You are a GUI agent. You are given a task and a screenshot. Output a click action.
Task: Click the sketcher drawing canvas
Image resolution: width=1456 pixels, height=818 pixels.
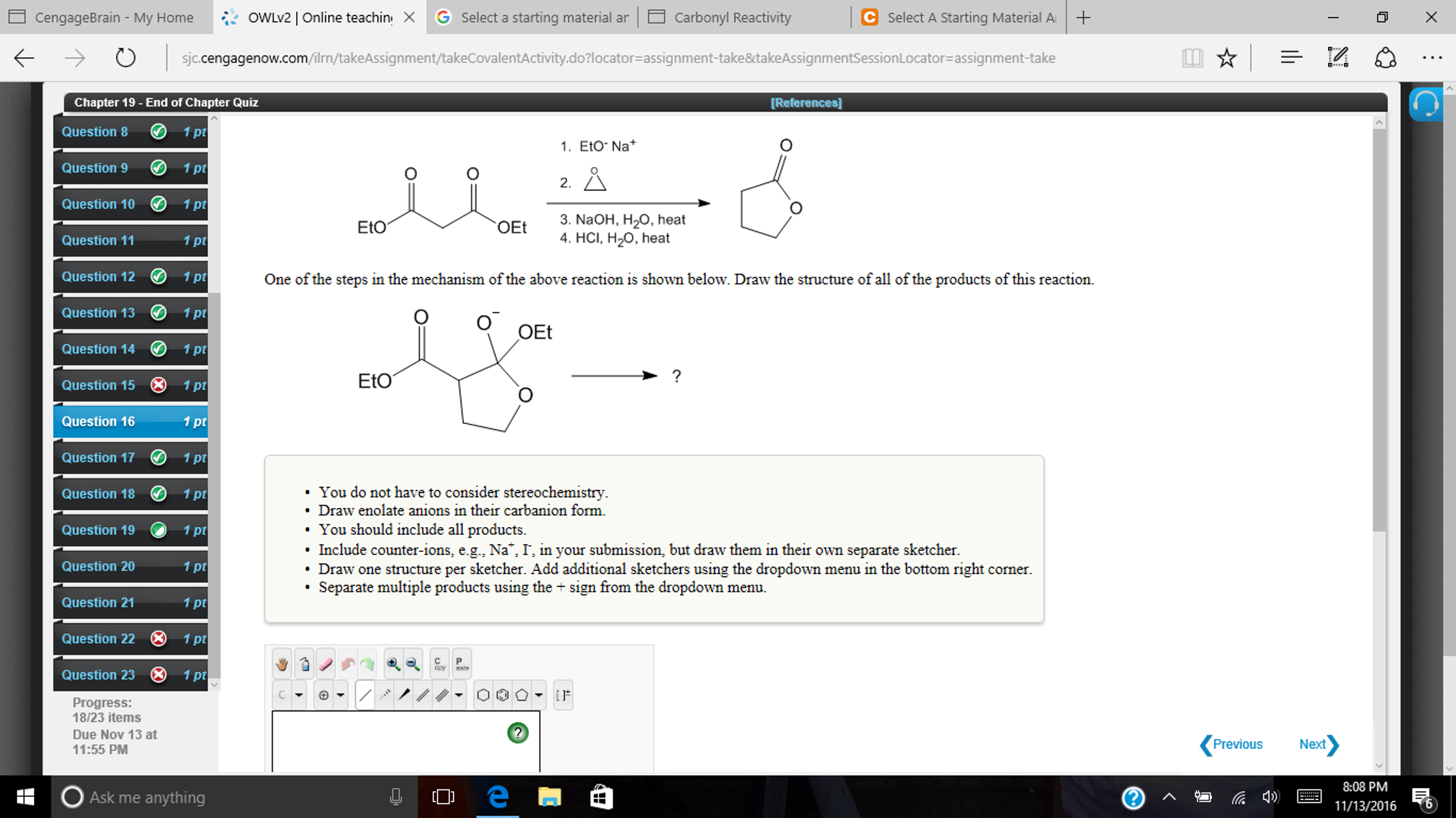coord(406,741)
